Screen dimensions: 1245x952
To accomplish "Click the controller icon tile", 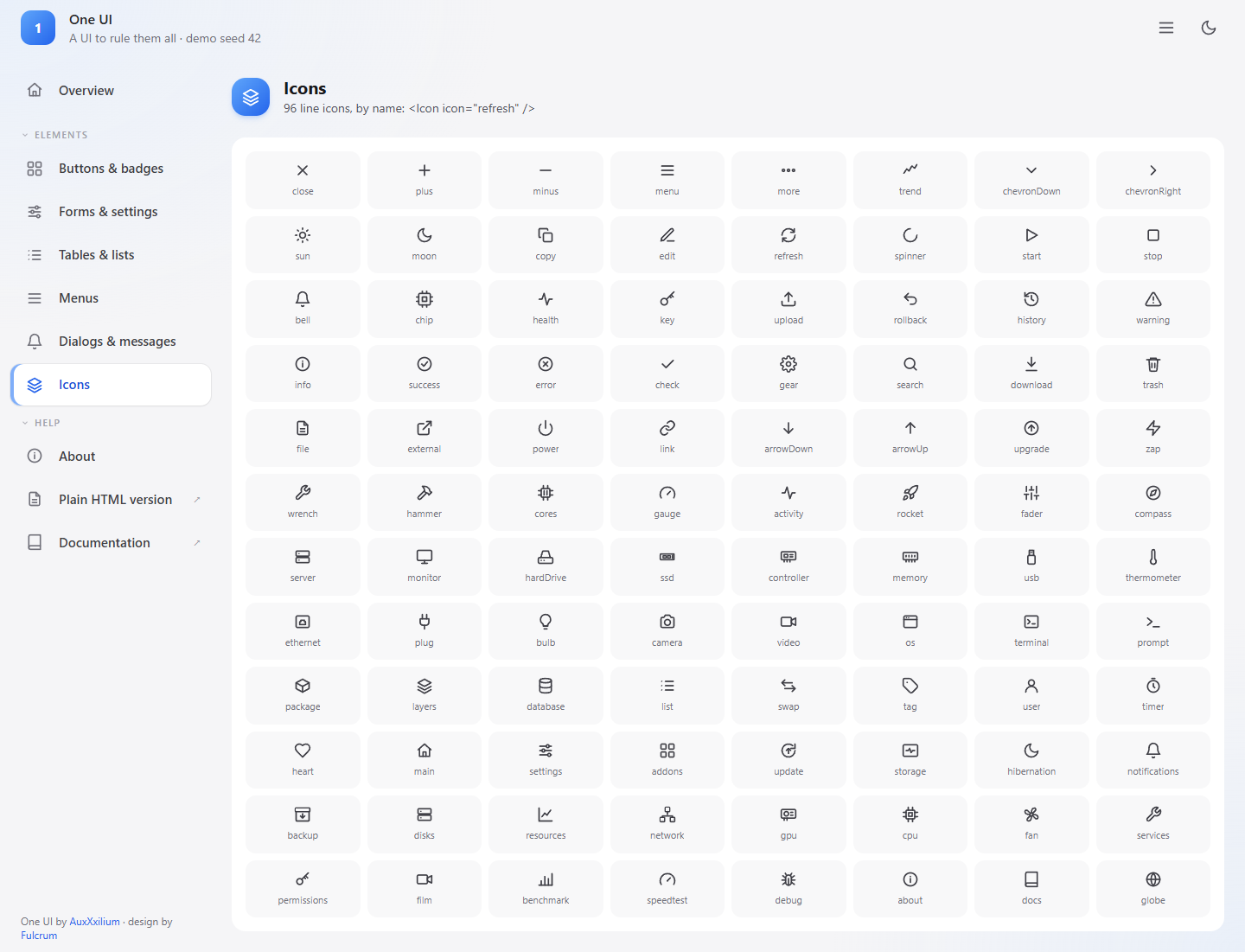I will tap(788, 566).
